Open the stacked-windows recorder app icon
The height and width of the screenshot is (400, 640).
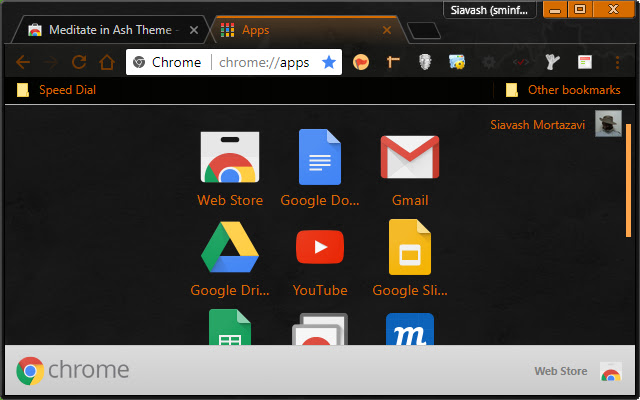point(320,329)
